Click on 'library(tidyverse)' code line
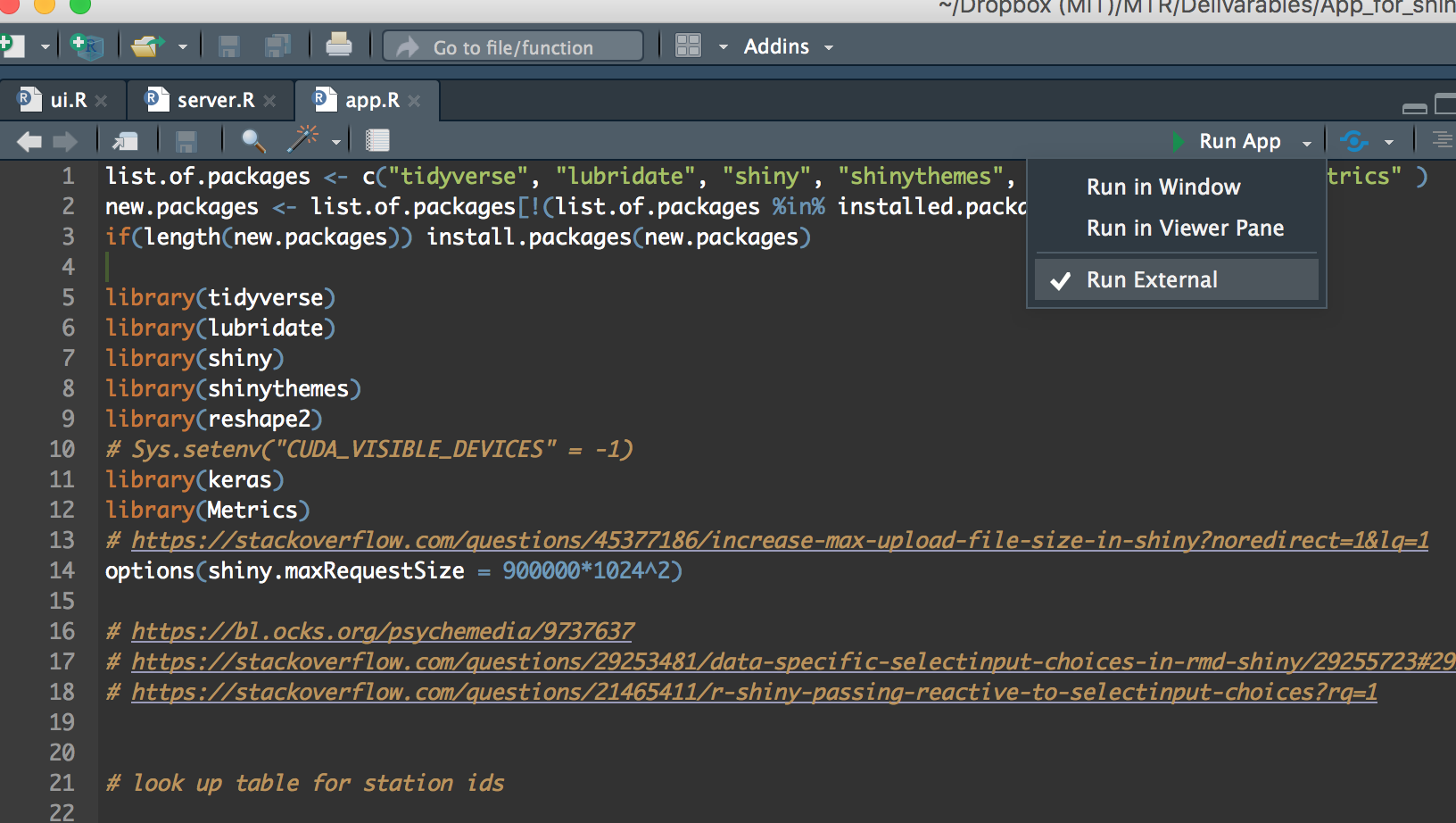This screenshot has width=1456, height=823. tap(220, 297)
